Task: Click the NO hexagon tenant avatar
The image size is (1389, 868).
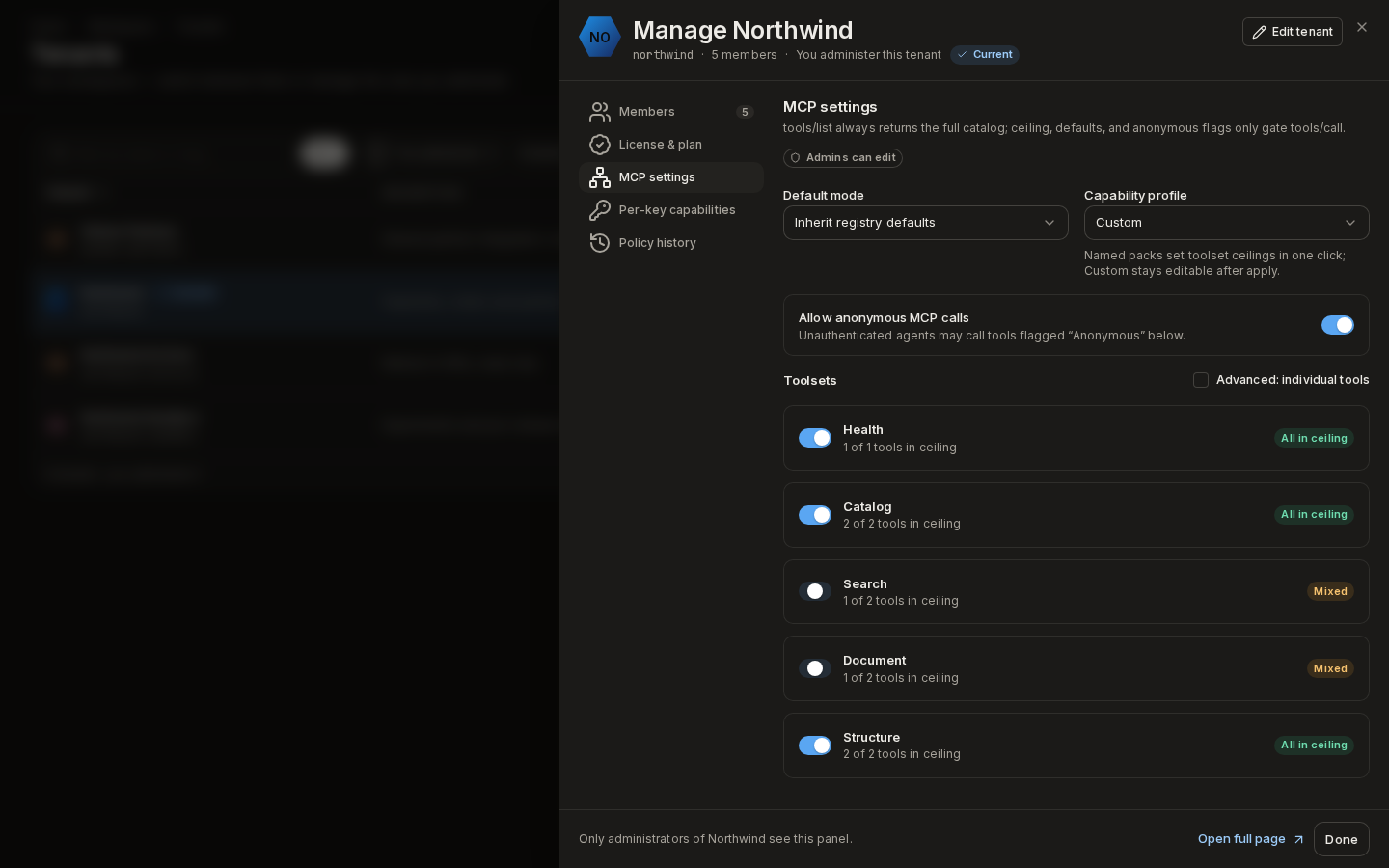Action: click(x=599, y=37)
